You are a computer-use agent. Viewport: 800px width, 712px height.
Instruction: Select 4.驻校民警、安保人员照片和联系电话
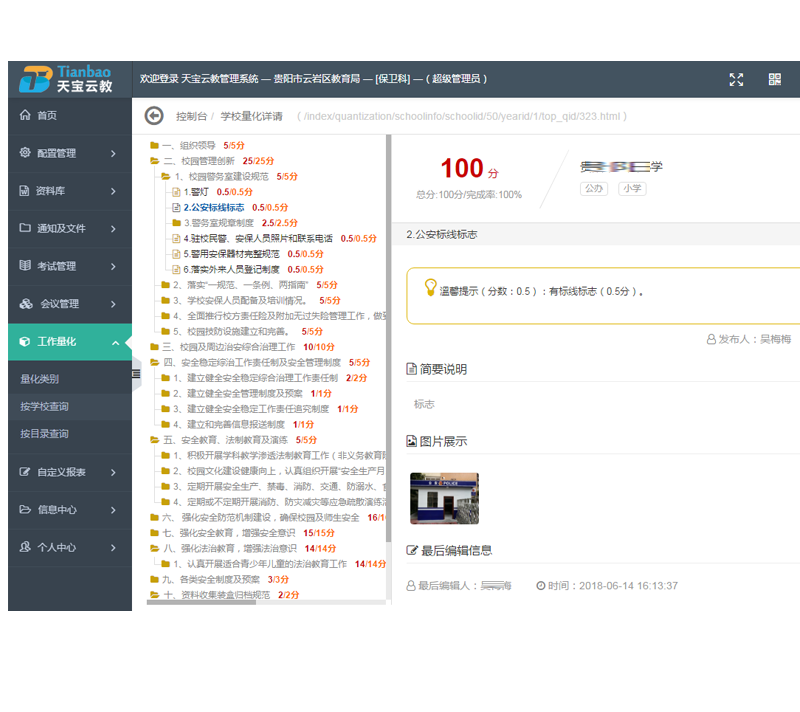258,239
